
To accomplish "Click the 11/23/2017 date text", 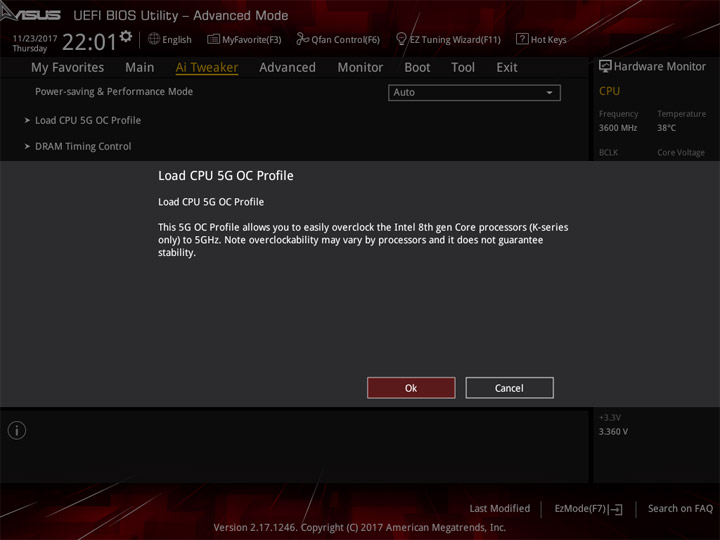I will click(35, 38).
